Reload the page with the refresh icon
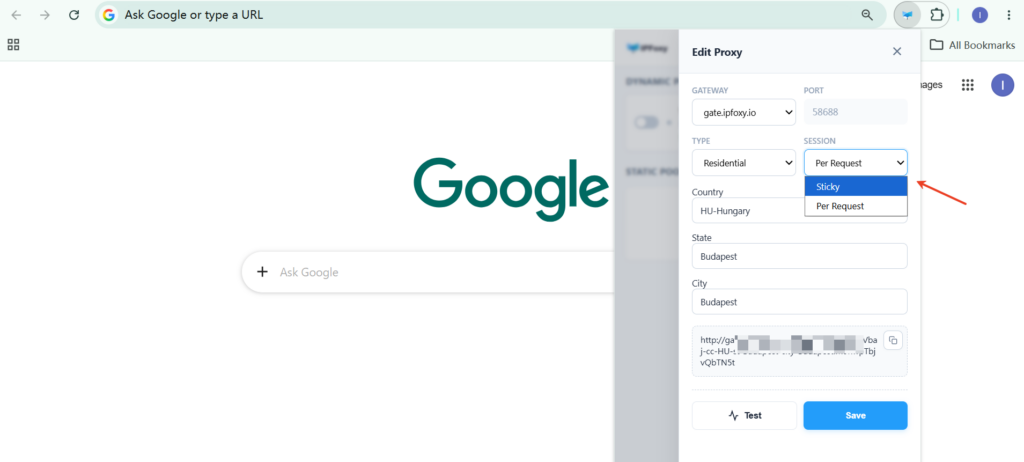 pos(74,15)
